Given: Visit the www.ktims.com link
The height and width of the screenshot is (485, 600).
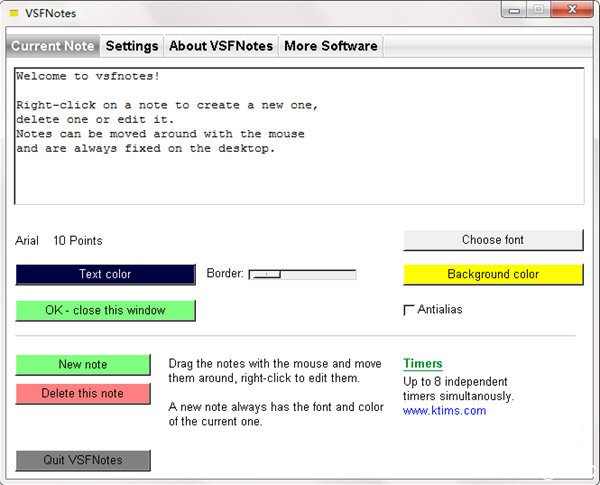Looking at the screenshot, I should point(444,410).
